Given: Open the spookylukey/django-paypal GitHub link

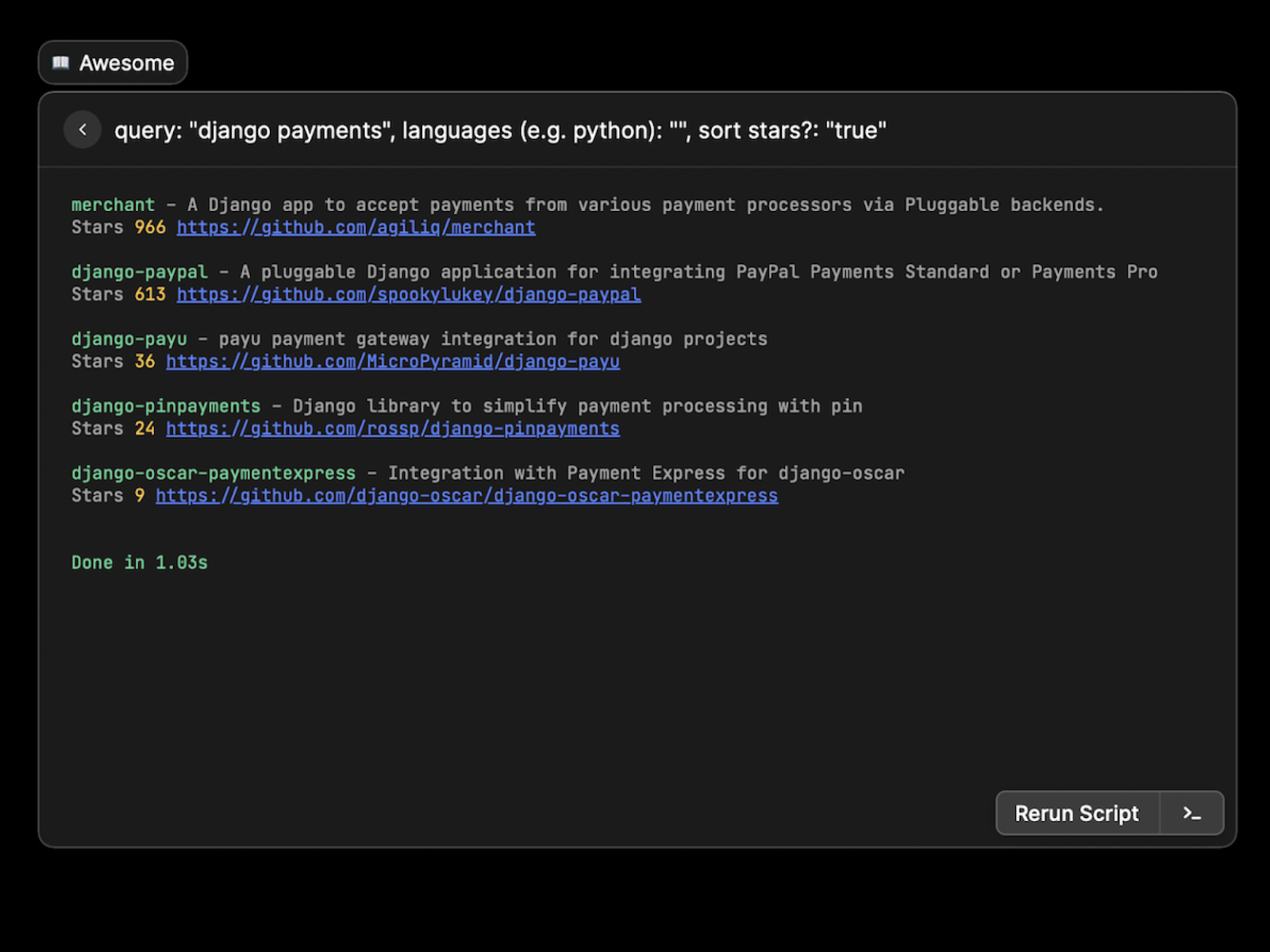Looking at the screenshot, I should tap(408, 294).
